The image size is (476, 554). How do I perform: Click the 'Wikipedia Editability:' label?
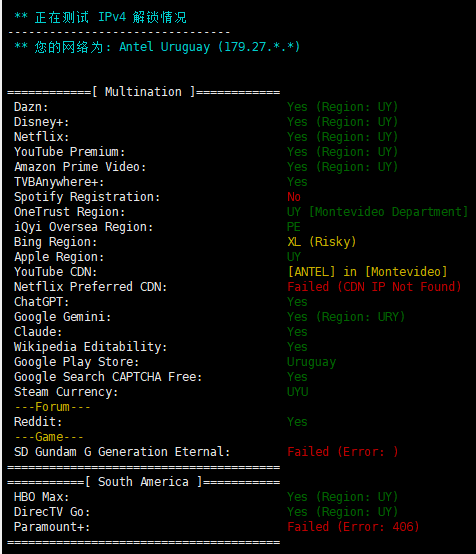[x=90, y=347]
